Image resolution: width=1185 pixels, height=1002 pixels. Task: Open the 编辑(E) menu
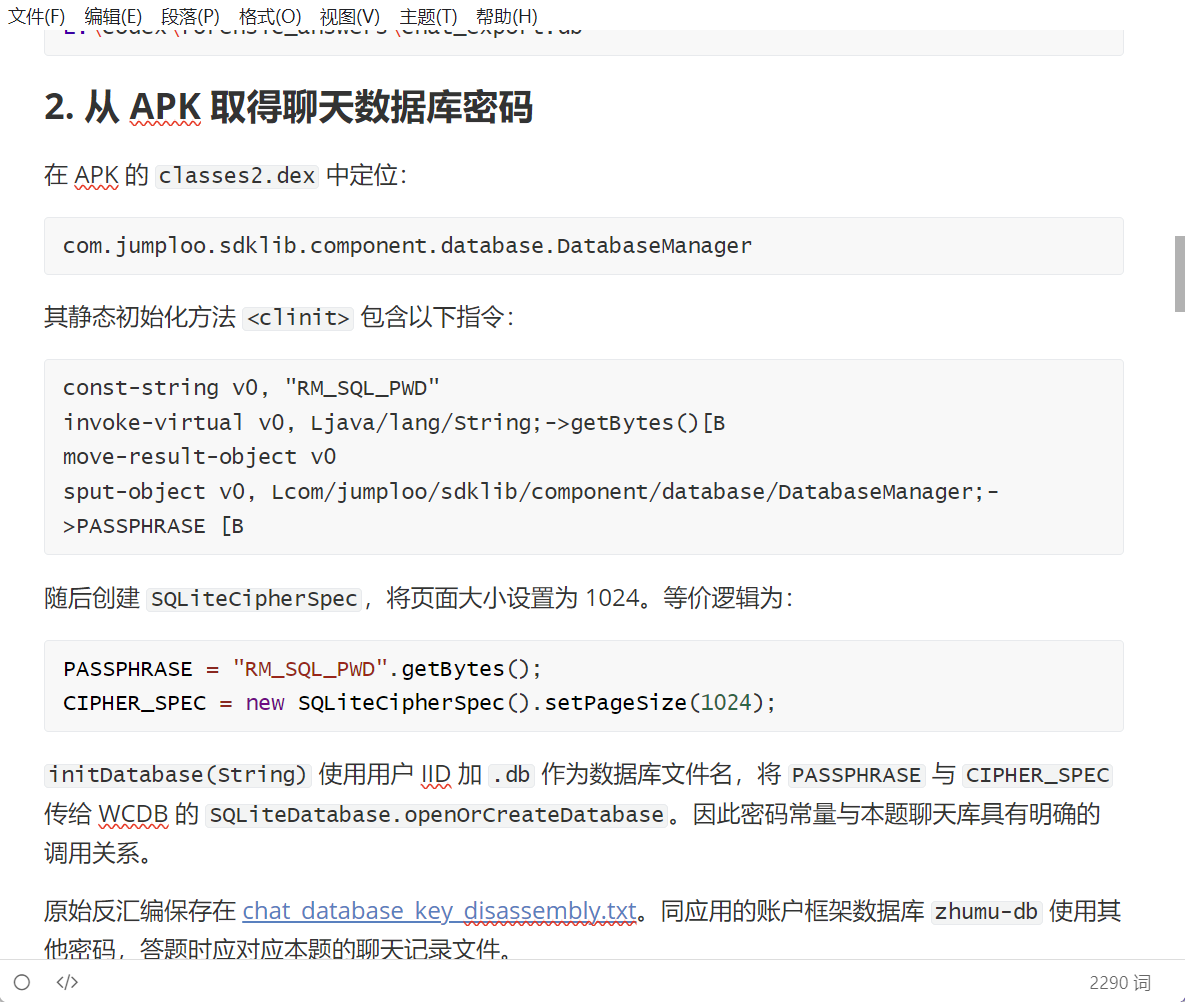click(113, 16)
